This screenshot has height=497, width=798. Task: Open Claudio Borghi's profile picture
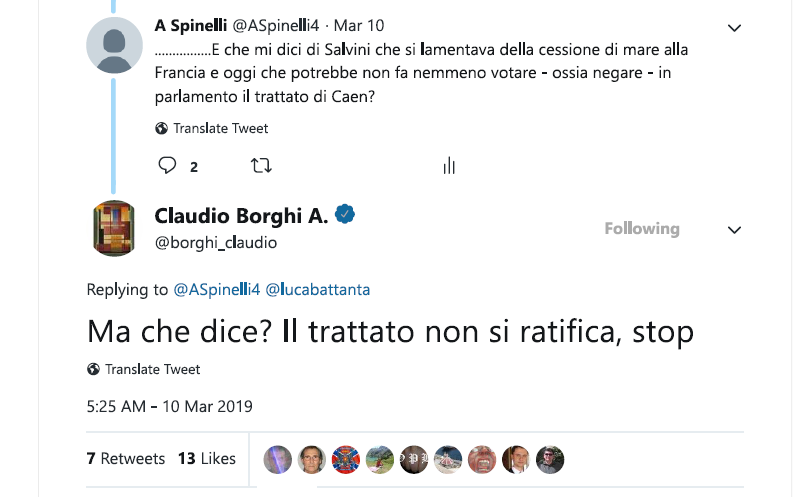click(114, 228)
